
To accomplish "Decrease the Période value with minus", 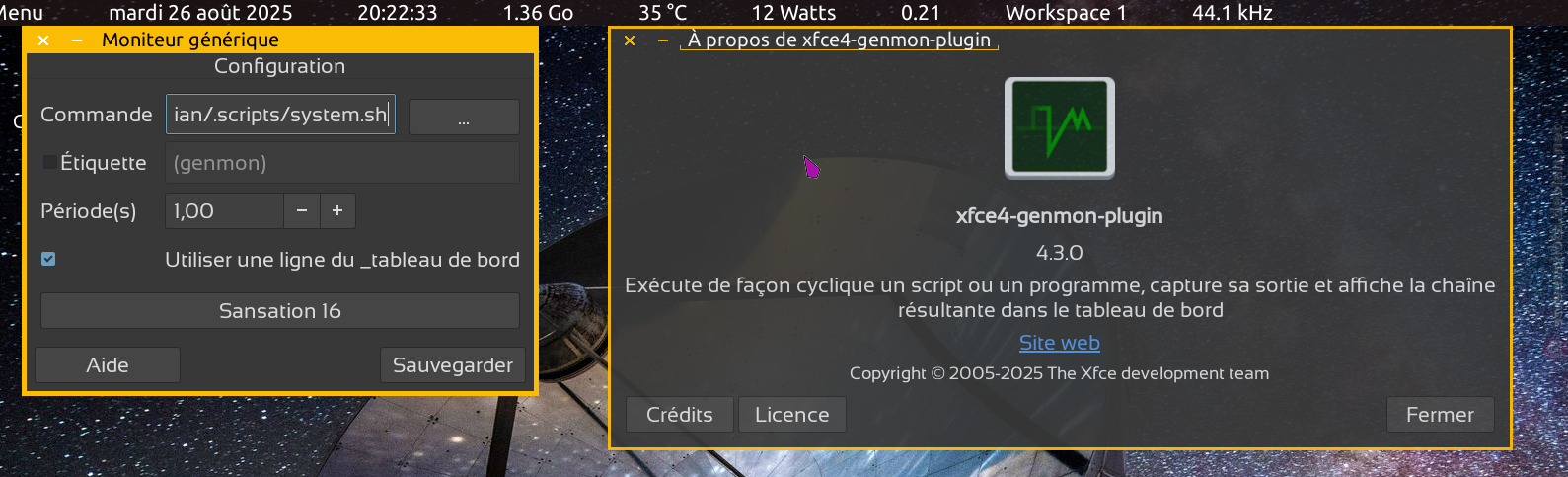I will [x=302, y=211].
